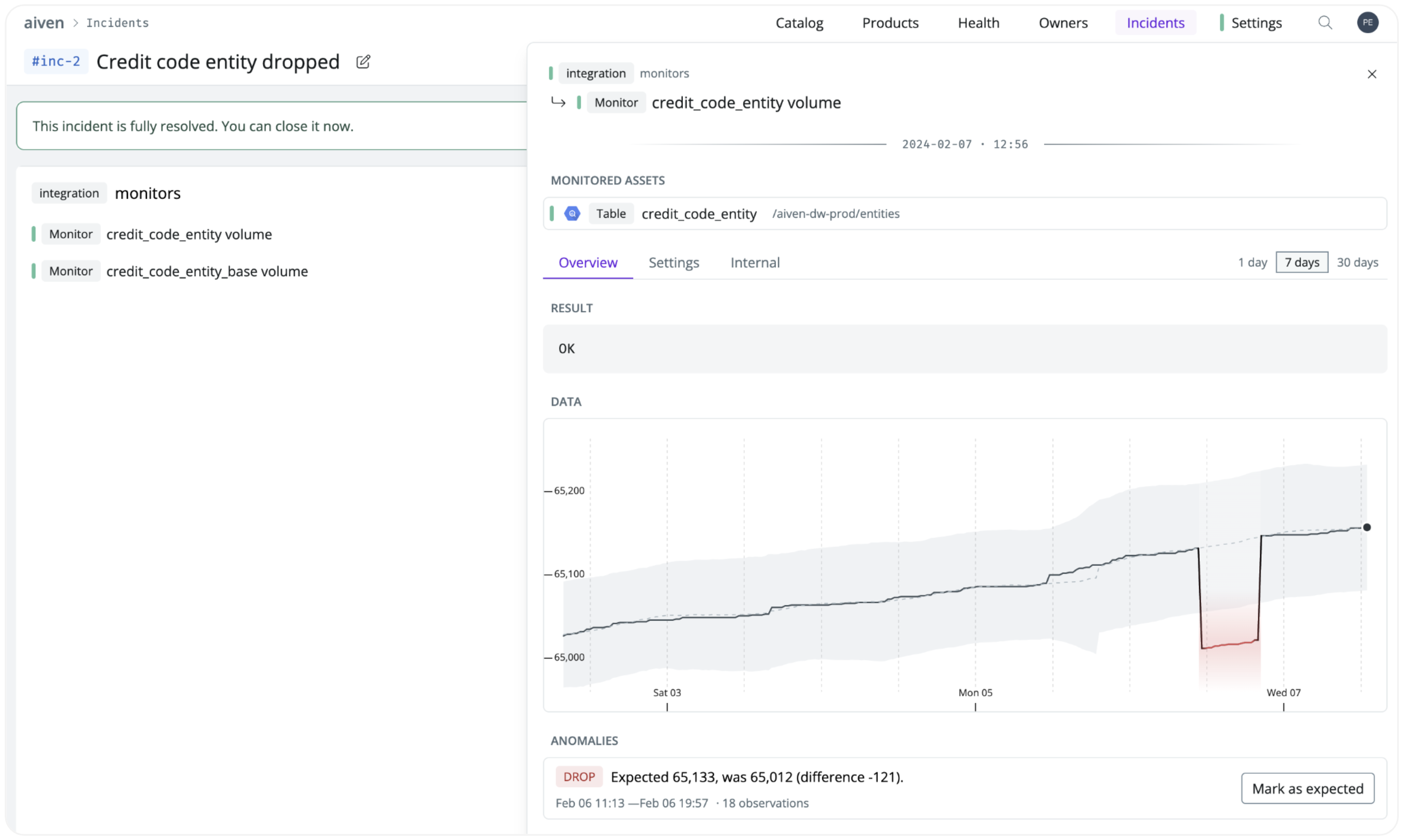Image resolution: width=1403 pixels, height=840 pixels.
Task: Click the BigQuery icon beside credit_code_entity table
Action: coord(572,214)
